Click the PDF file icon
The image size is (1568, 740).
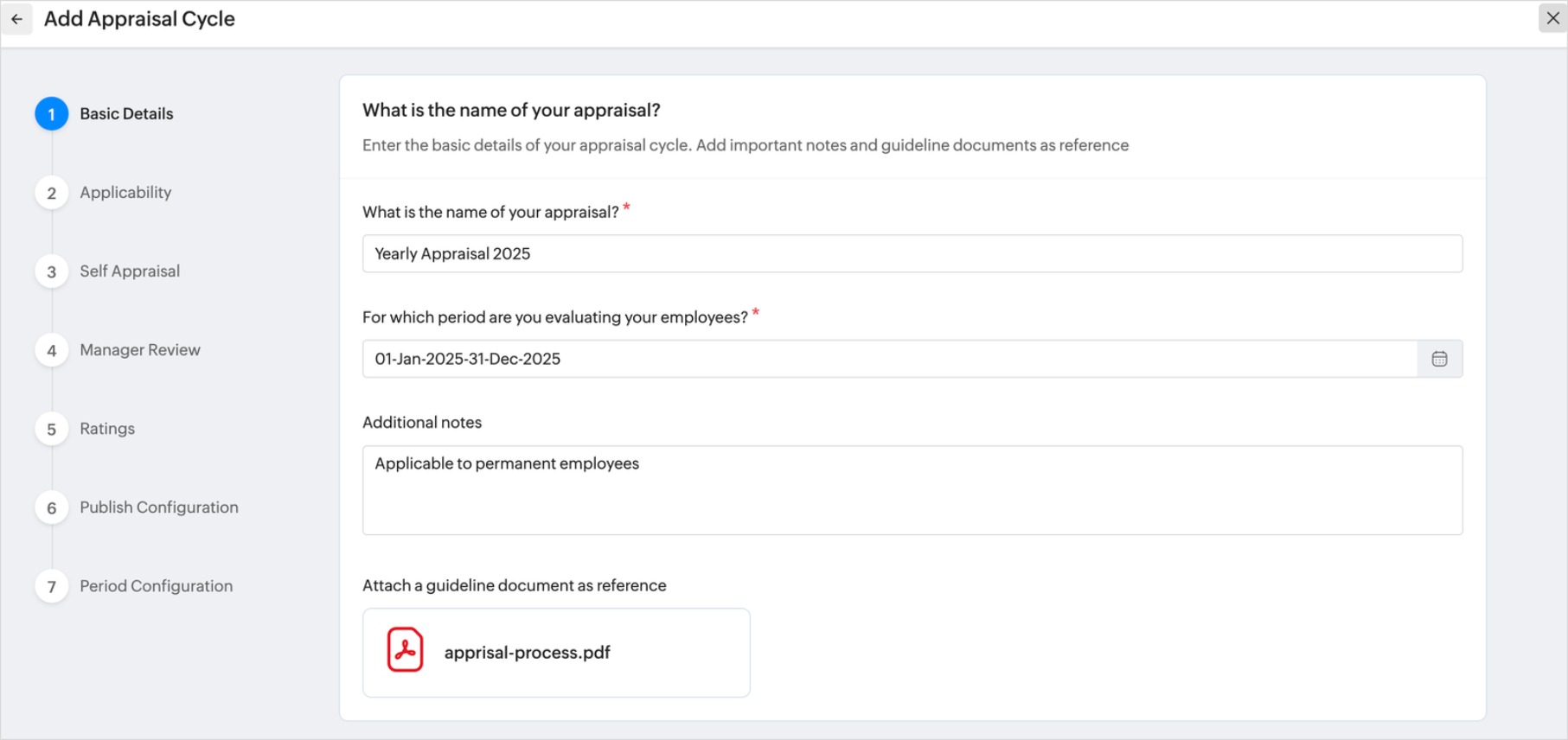click(x=405, y=650)
